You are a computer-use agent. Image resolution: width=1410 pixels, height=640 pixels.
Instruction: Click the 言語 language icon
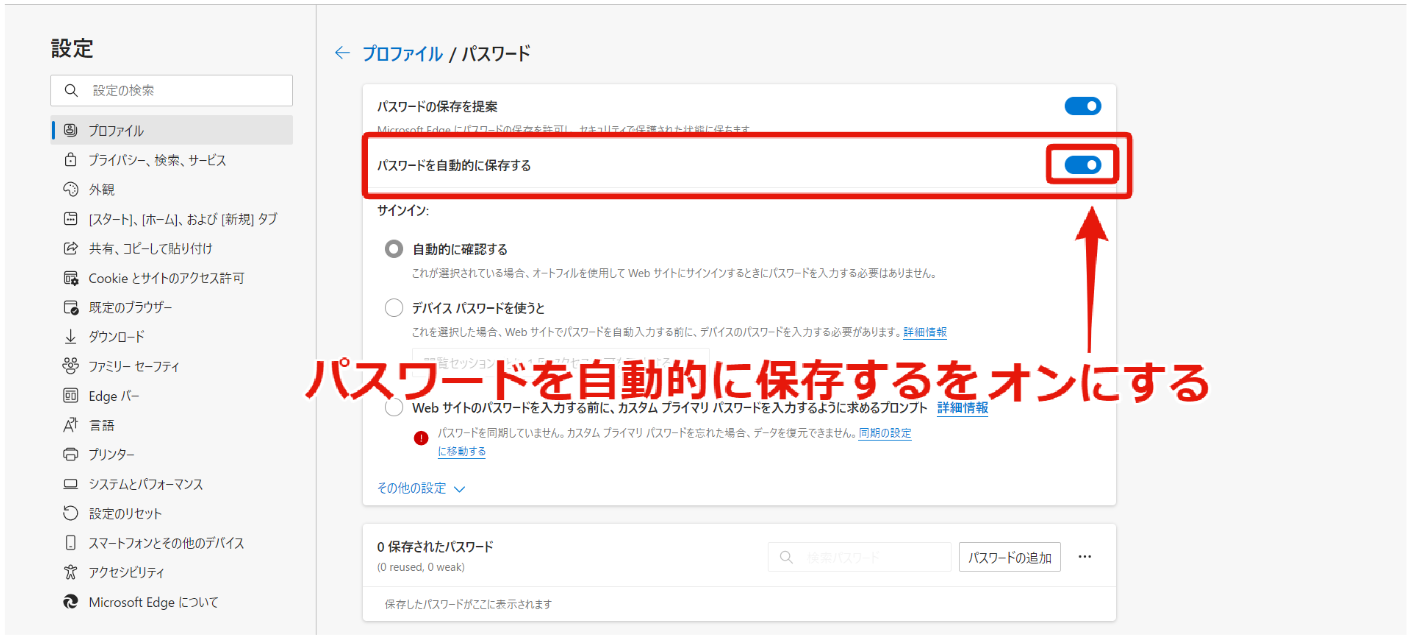(70, 425)
